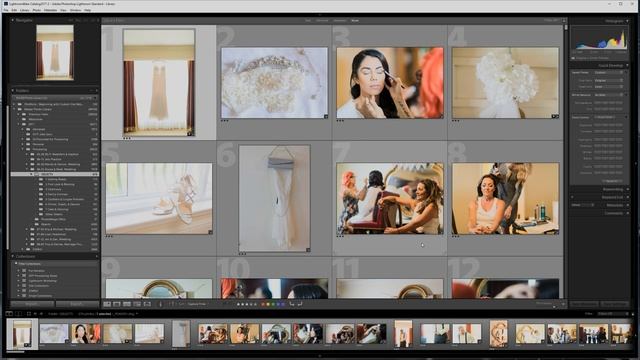
Task: Select None in Library Filter bar
Action: click(x=355, y=20)
